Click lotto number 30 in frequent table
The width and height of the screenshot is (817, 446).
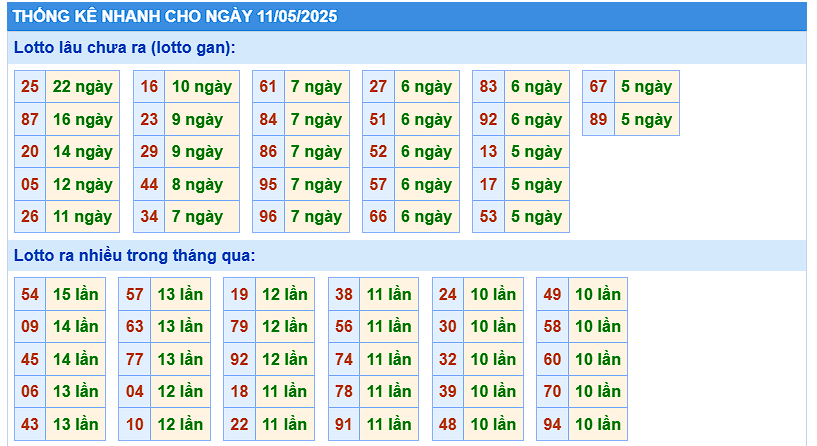[448, 327]
